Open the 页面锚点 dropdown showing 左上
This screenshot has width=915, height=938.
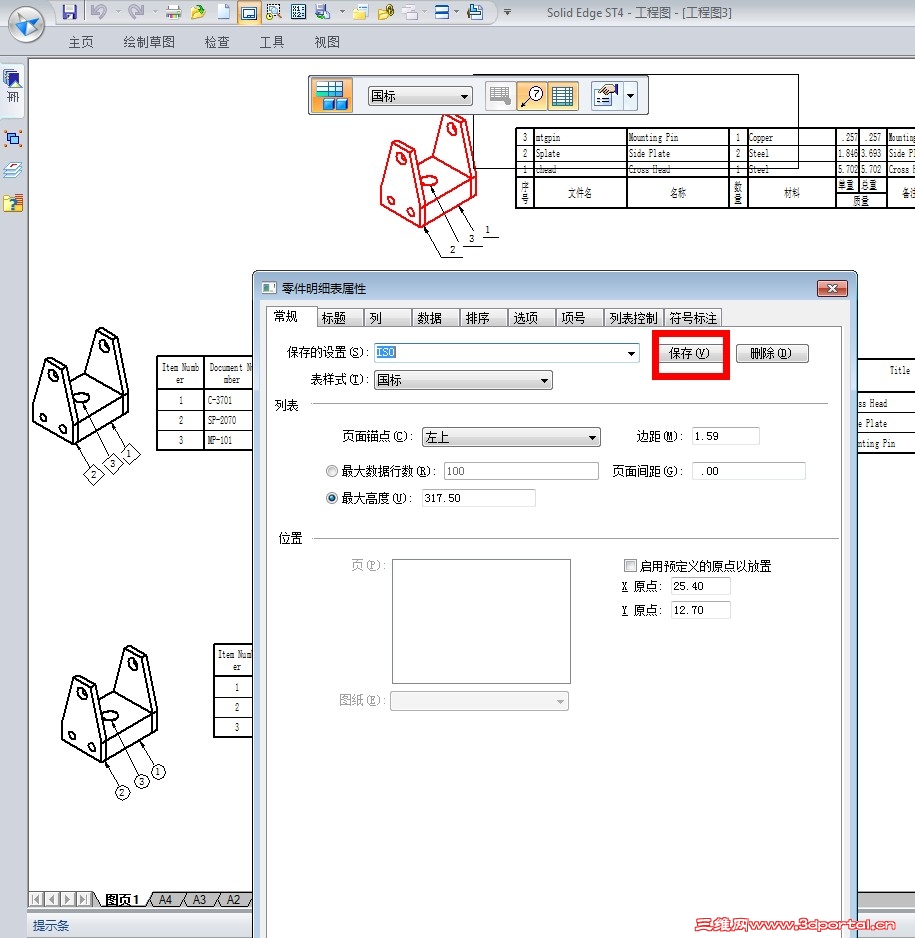point(511,437)
